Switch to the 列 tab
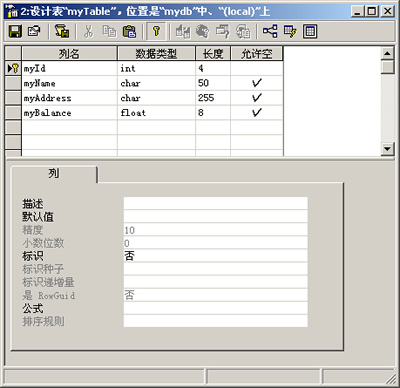The width and height of the screenshot is (400, 388). click(x=54, y=174)
